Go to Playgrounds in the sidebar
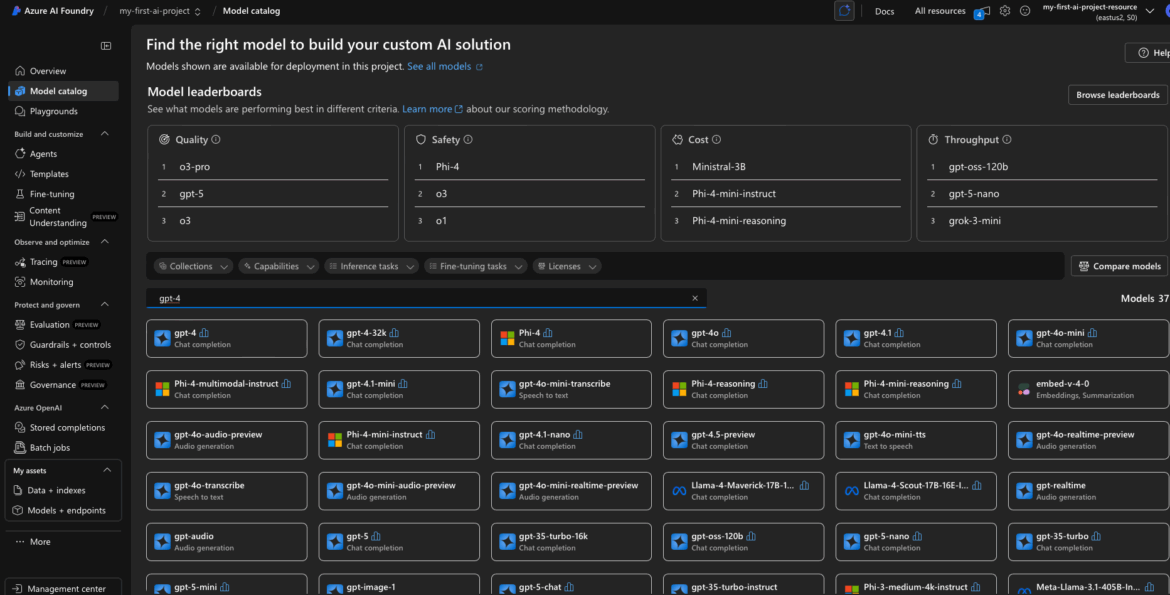The width and height of the screenshot is (1170, 595). click(53, 111)
